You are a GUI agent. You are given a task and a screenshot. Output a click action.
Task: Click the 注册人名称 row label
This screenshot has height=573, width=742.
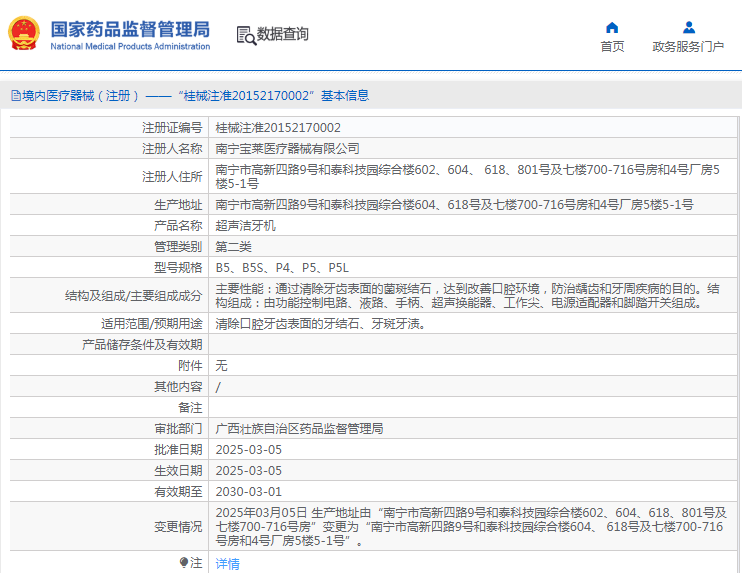pos(172,149)
